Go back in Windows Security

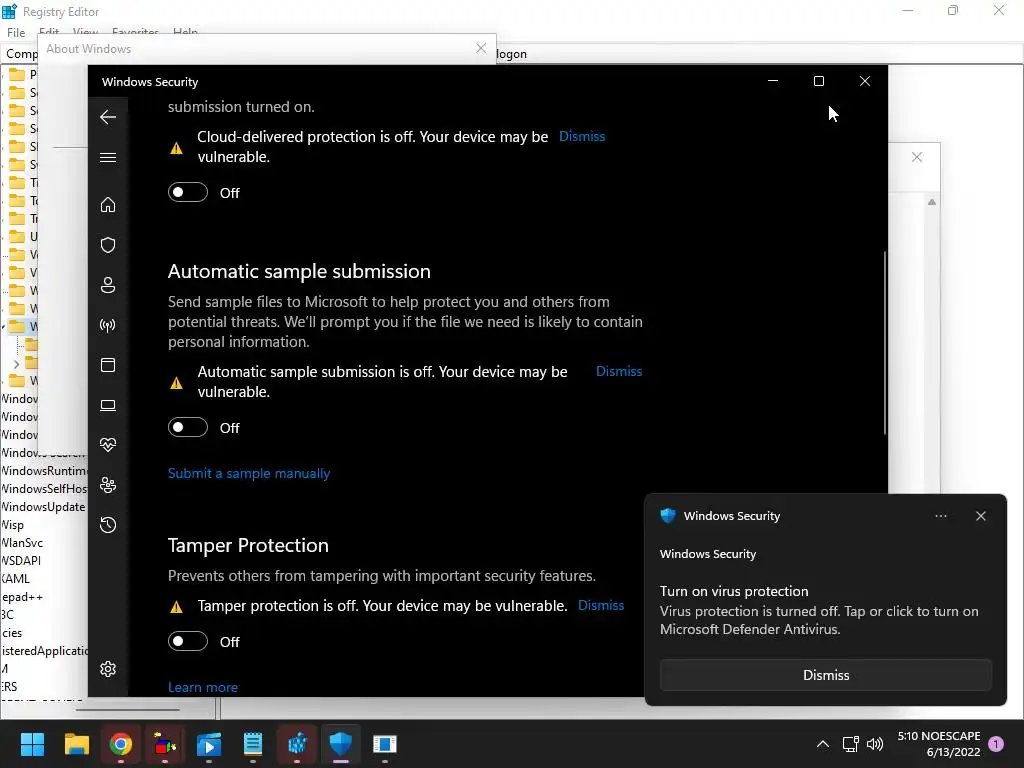108,117
